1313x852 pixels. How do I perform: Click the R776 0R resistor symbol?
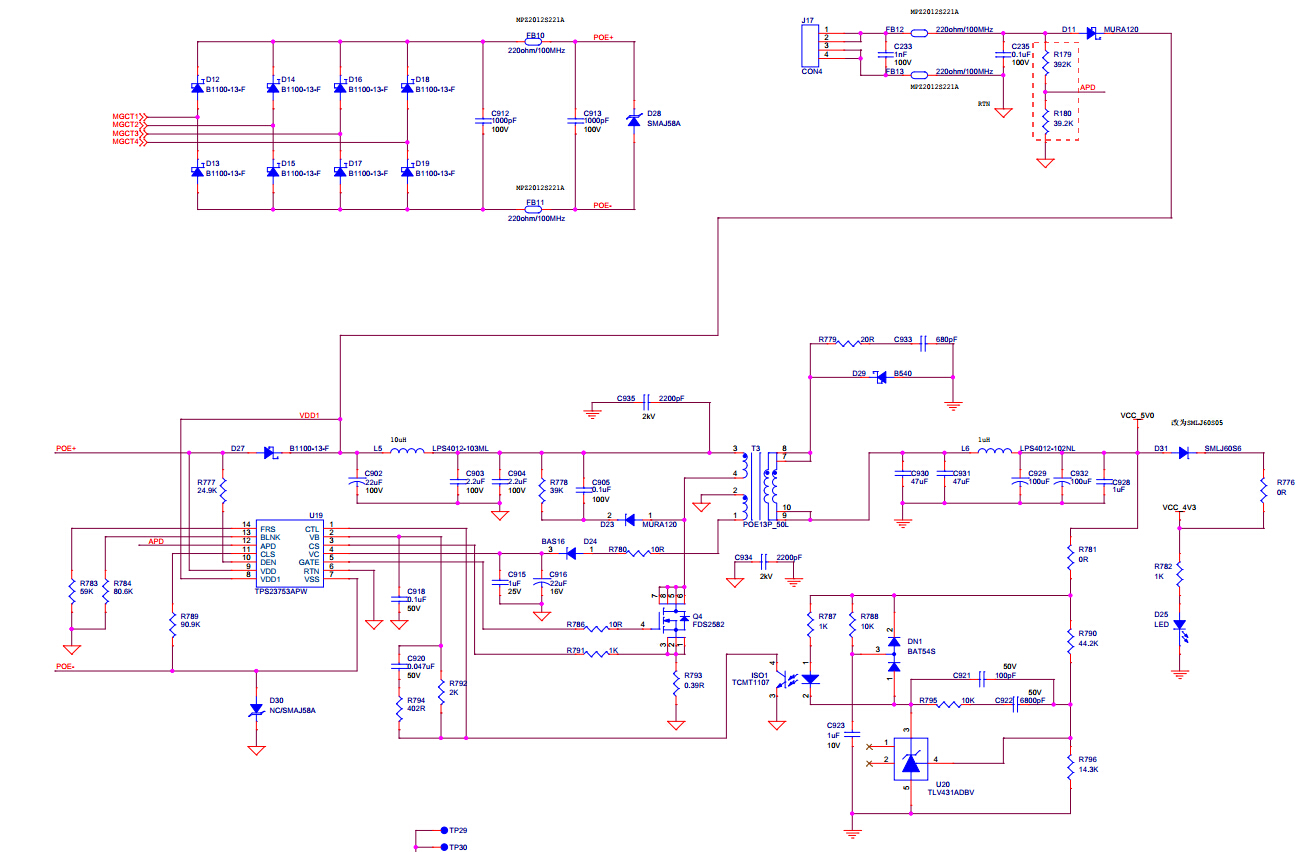(1263, 490)
